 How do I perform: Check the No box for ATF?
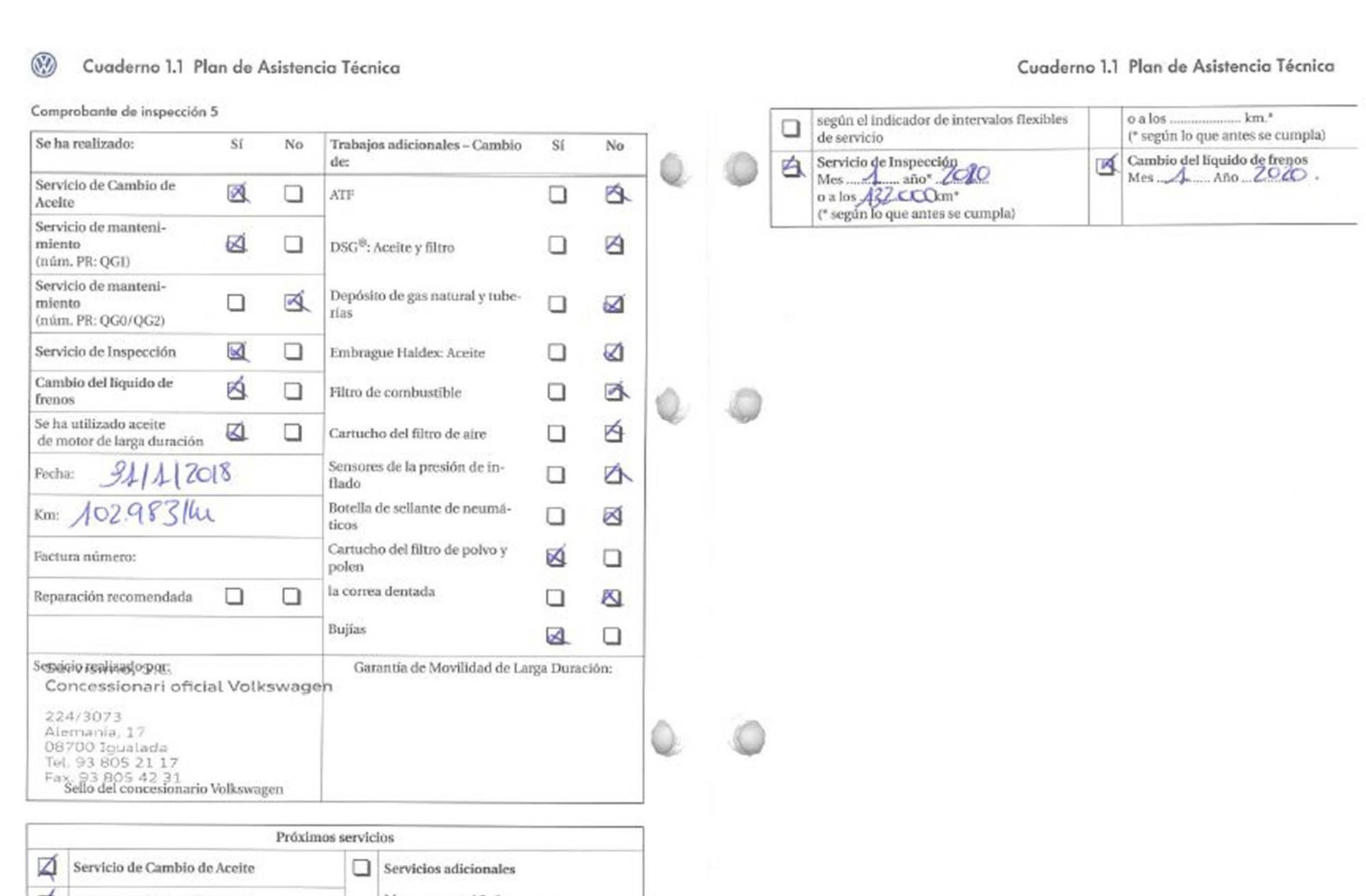614,194
